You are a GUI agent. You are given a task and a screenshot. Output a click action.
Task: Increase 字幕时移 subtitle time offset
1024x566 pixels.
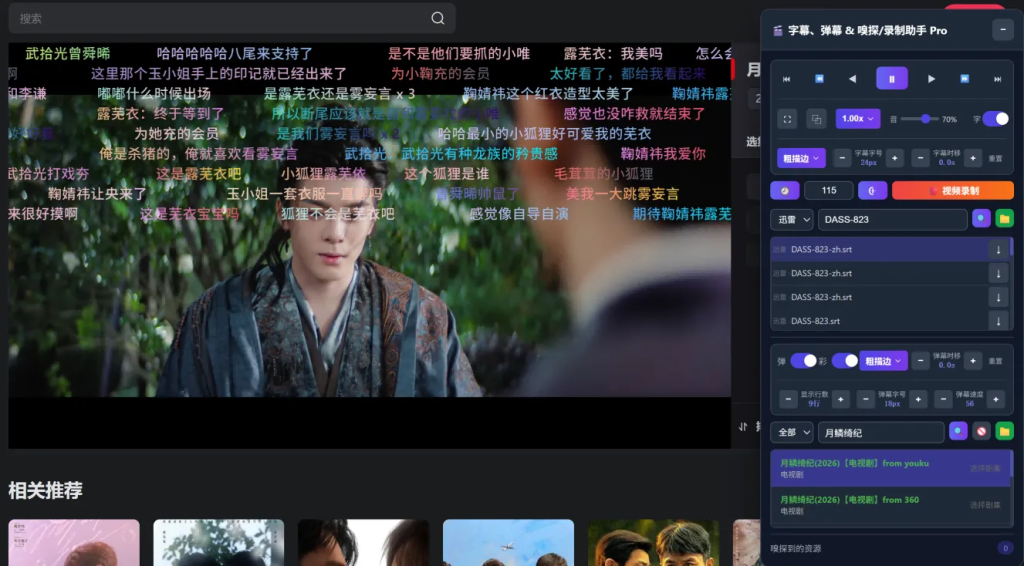click(x=973, y=158)
